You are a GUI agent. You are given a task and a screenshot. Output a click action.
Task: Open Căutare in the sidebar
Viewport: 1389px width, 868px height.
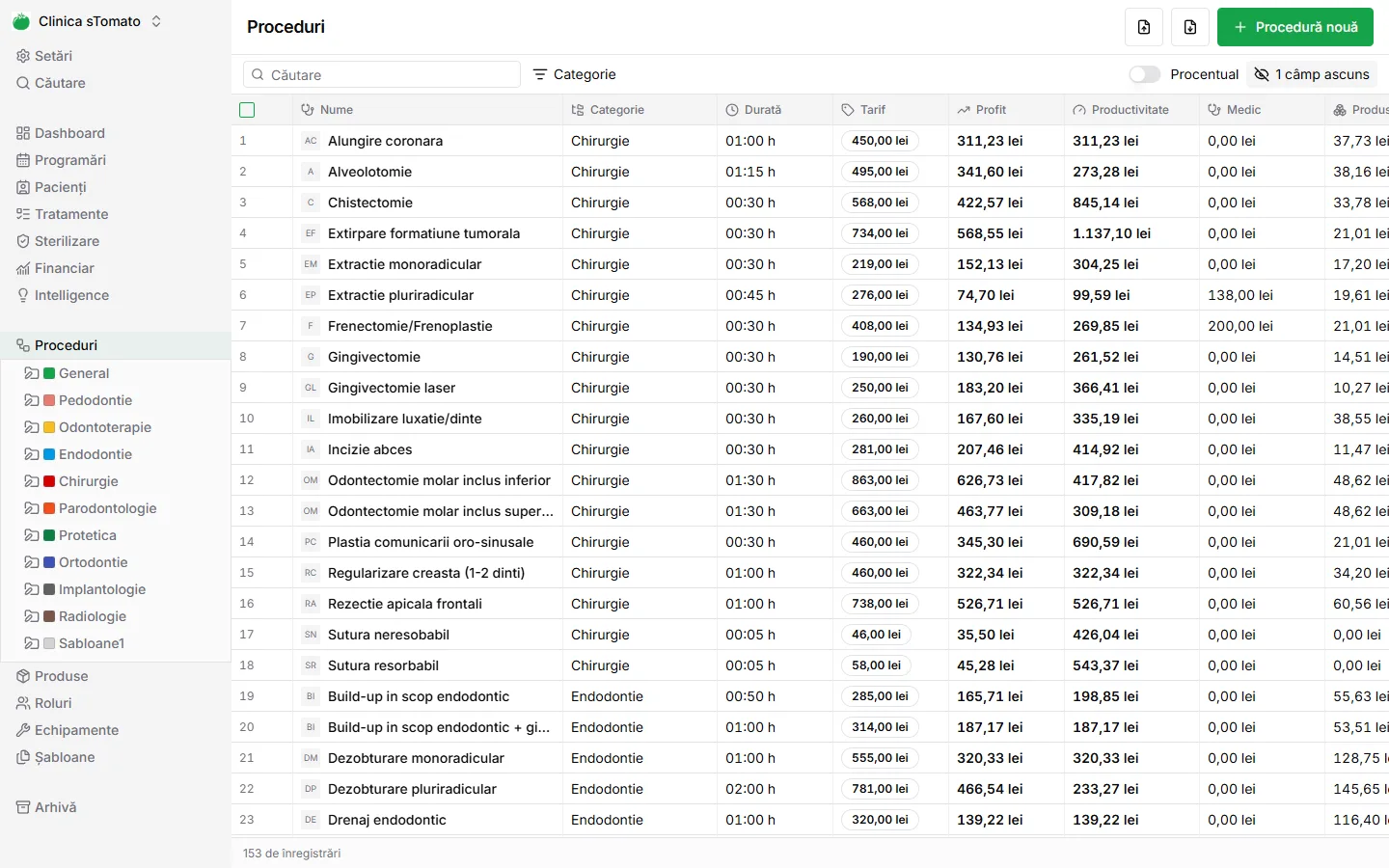[x=60, y=83]
